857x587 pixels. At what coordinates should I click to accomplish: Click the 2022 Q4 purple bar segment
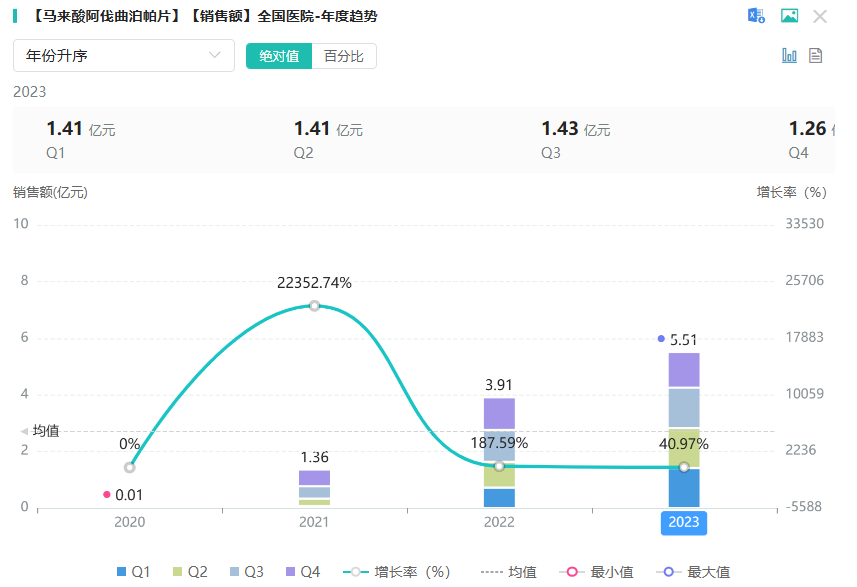(x=499, y=414)
